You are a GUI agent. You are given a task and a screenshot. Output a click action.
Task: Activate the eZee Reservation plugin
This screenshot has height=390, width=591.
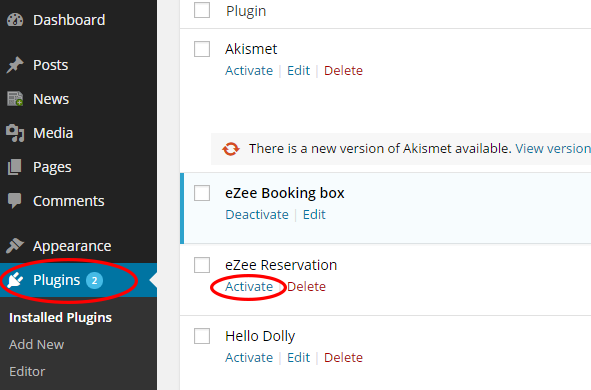tap(249, 287)
